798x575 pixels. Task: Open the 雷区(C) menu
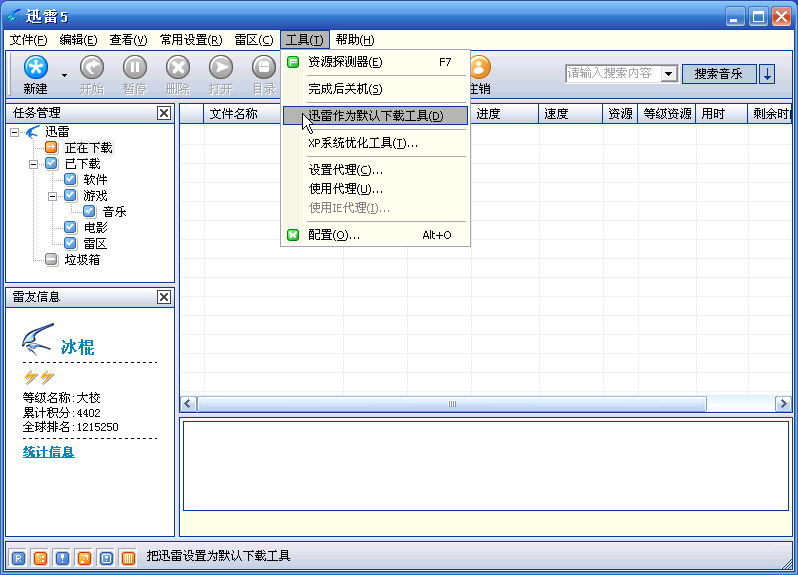coord(253,40)
